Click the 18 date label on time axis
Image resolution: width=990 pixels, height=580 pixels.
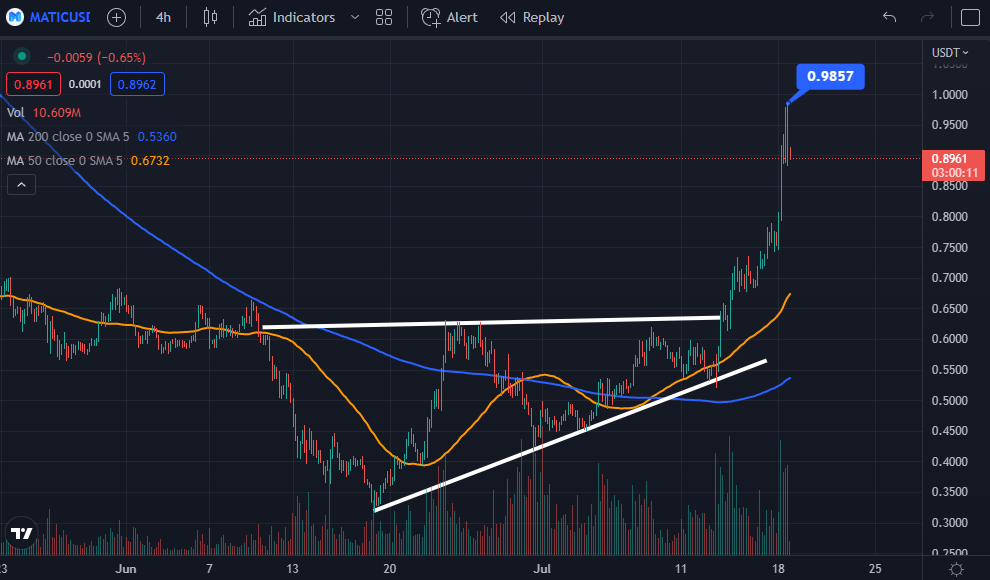(x=778, y=569)
